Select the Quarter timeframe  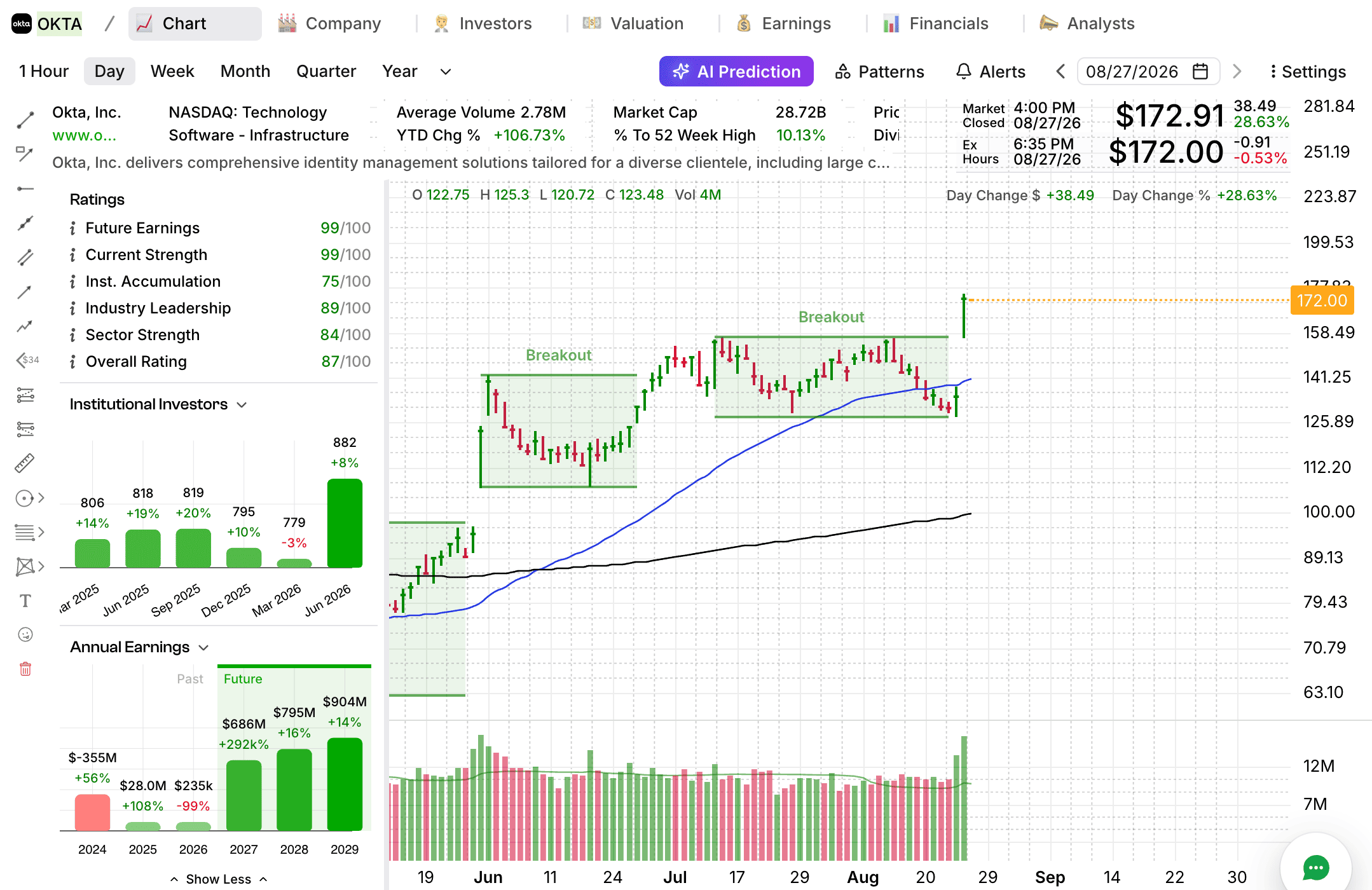pos(326,71)
